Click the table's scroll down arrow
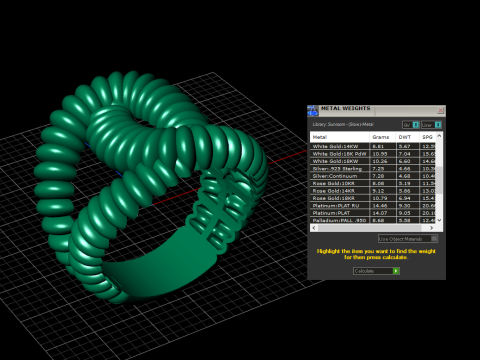The image size is (480, 360). point(439,220)
